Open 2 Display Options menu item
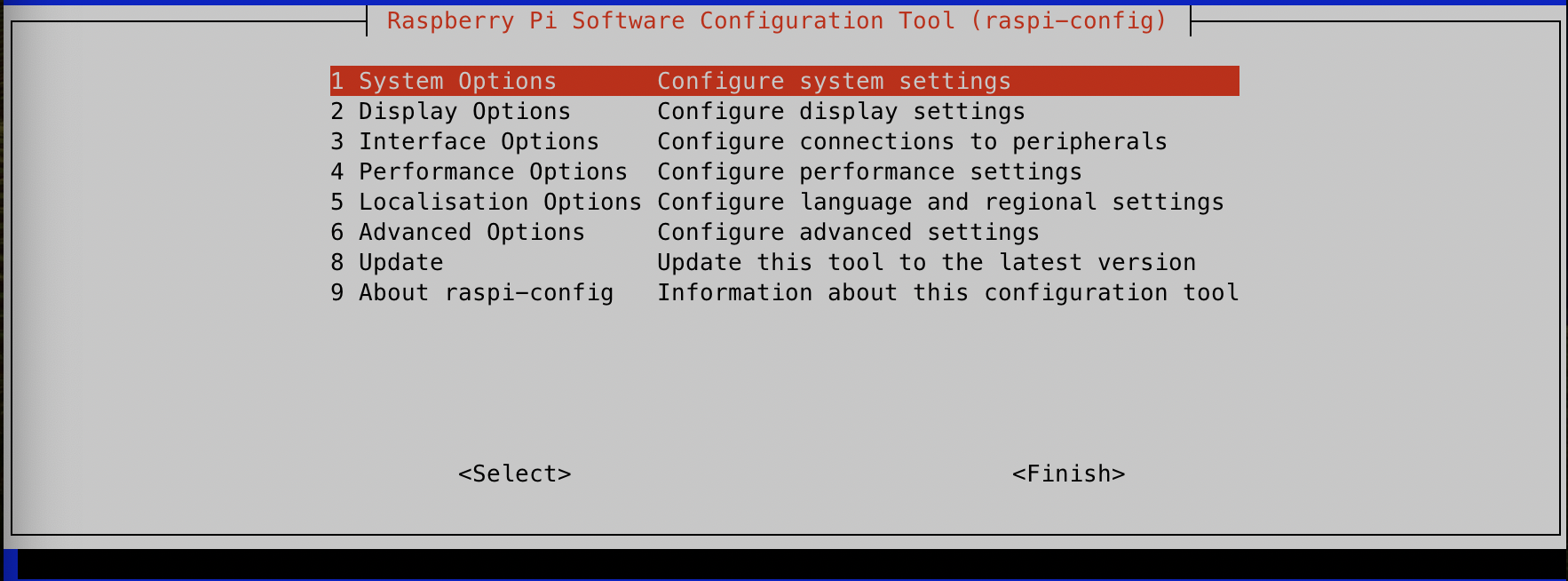 [451, 111]
